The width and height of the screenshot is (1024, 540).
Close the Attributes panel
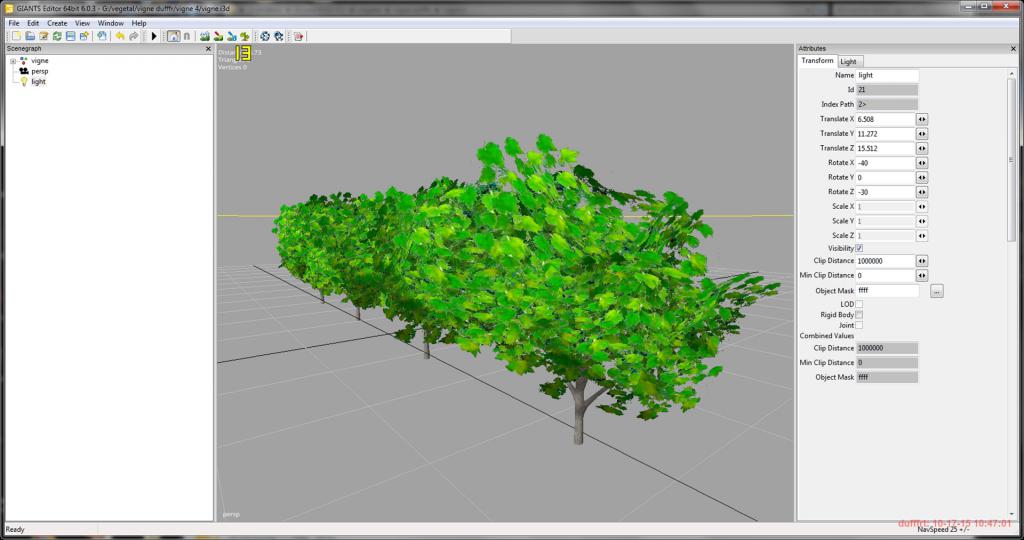(1014, 49)
